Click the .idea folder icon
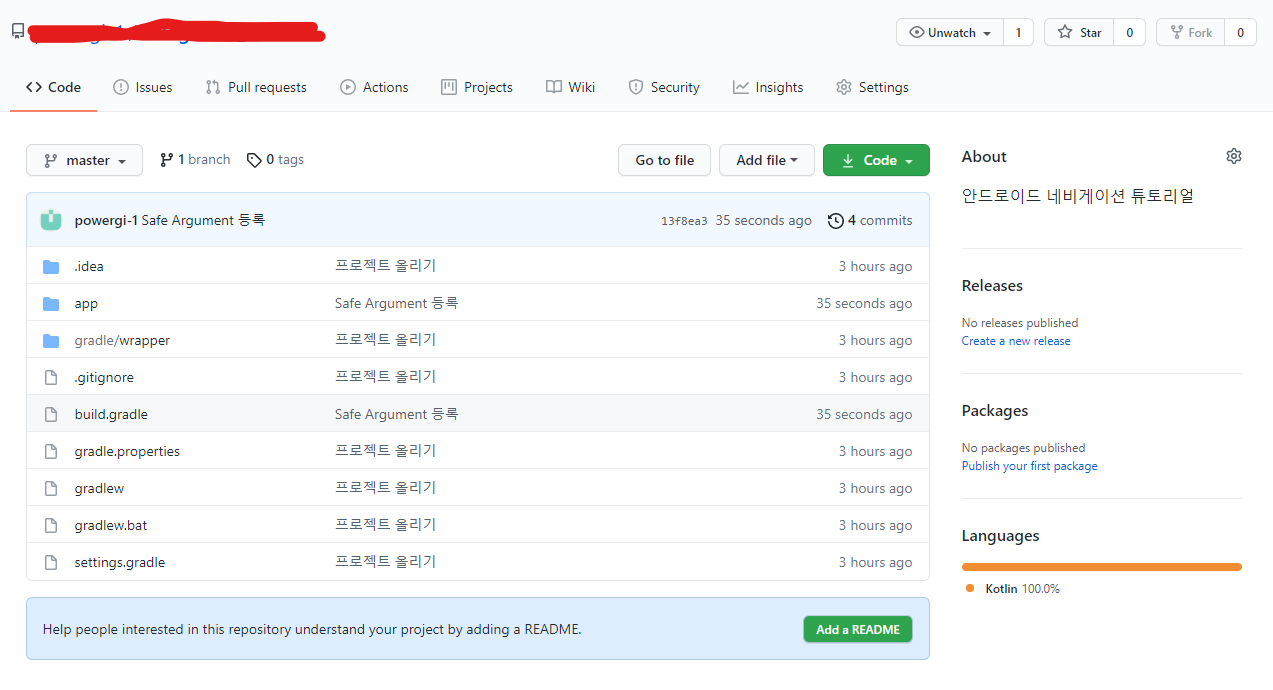Viewport: 1273px width, 690px height. 51,266
